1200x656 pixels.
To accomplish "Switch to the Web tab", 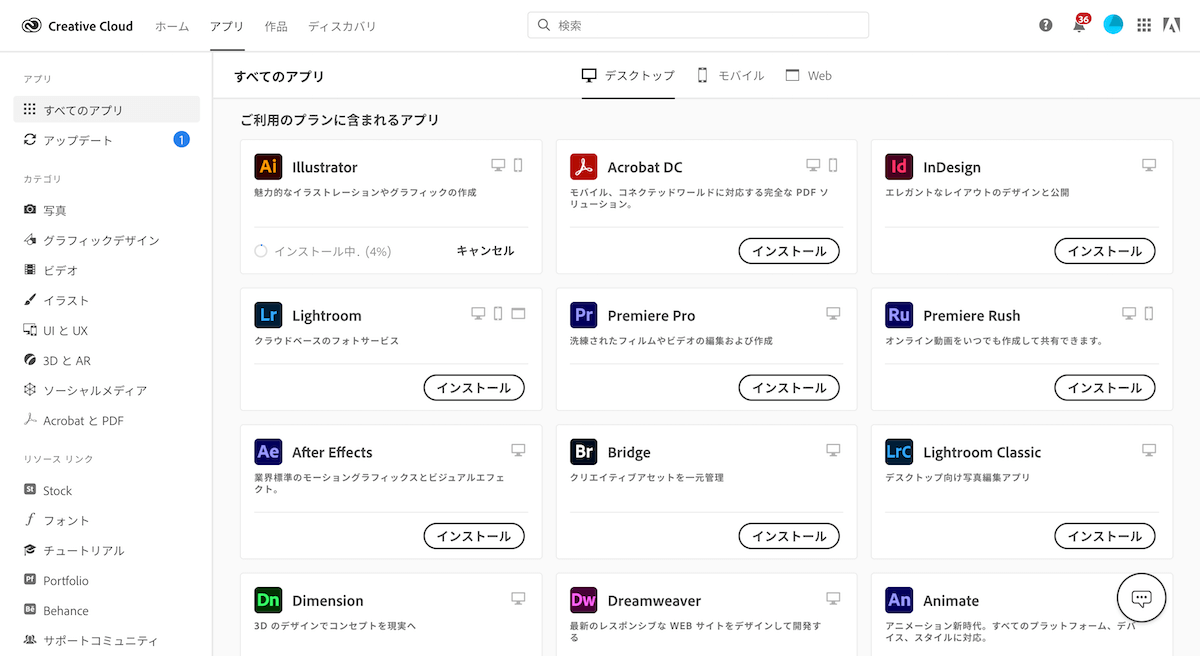I will point(808,76).
